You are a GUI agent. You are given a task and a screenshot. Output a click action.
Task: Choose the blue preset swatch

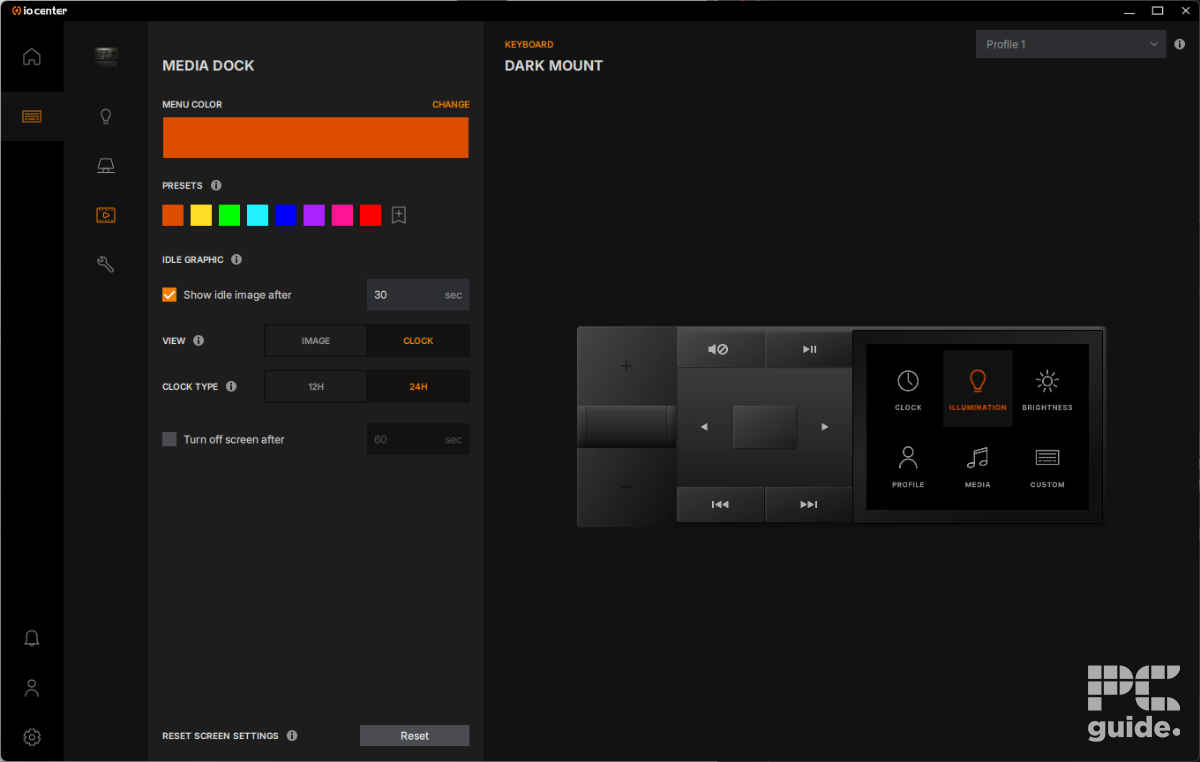coord(286,215)
